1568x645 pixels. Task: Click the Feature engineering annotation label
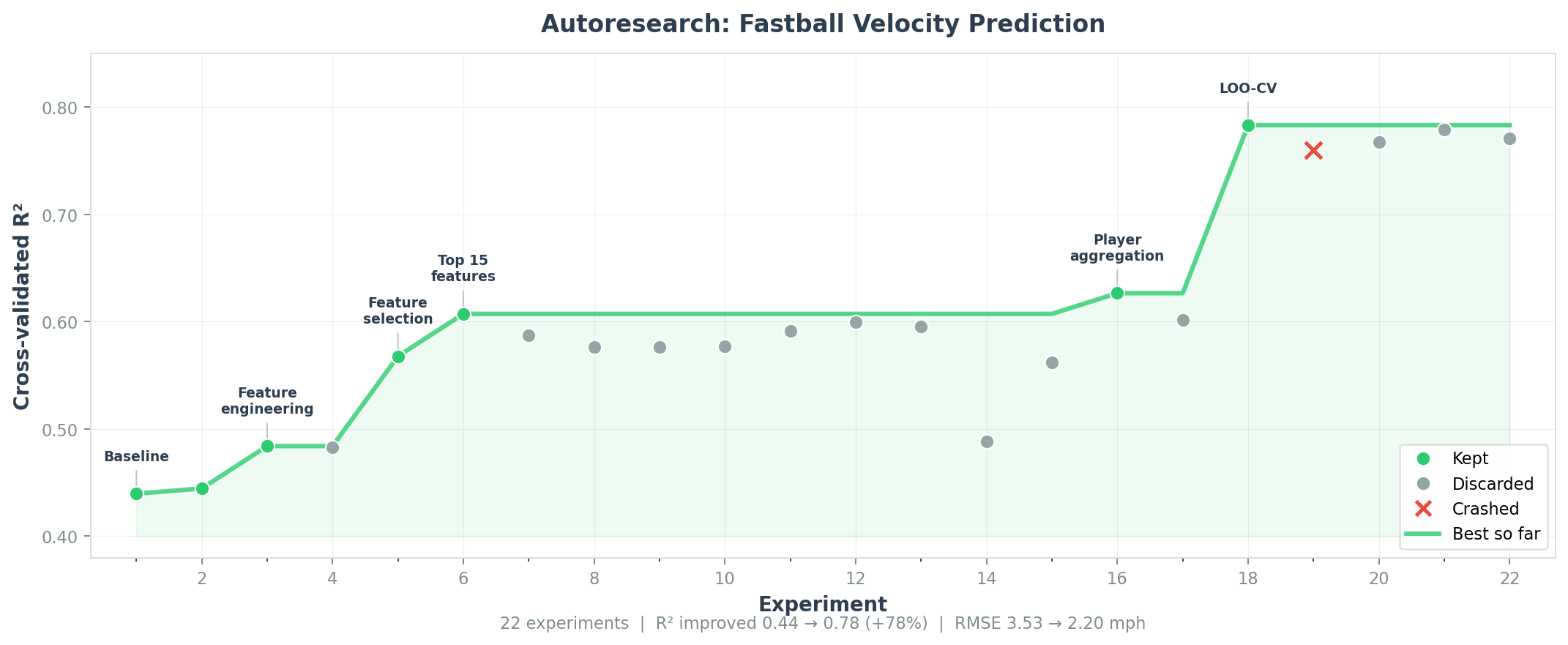pos(267,401)
